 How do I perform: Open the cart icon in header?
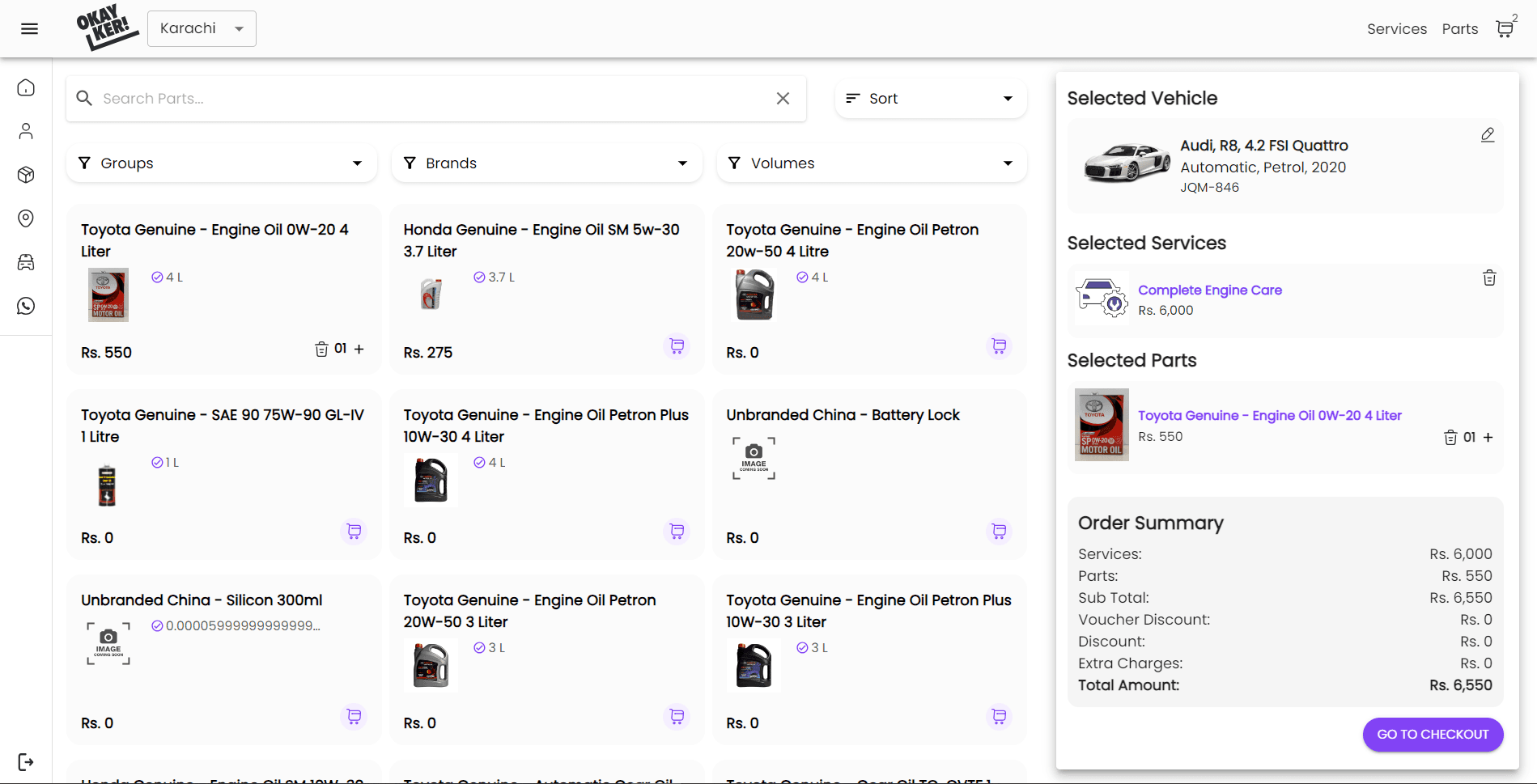[x=1505, y=29]
